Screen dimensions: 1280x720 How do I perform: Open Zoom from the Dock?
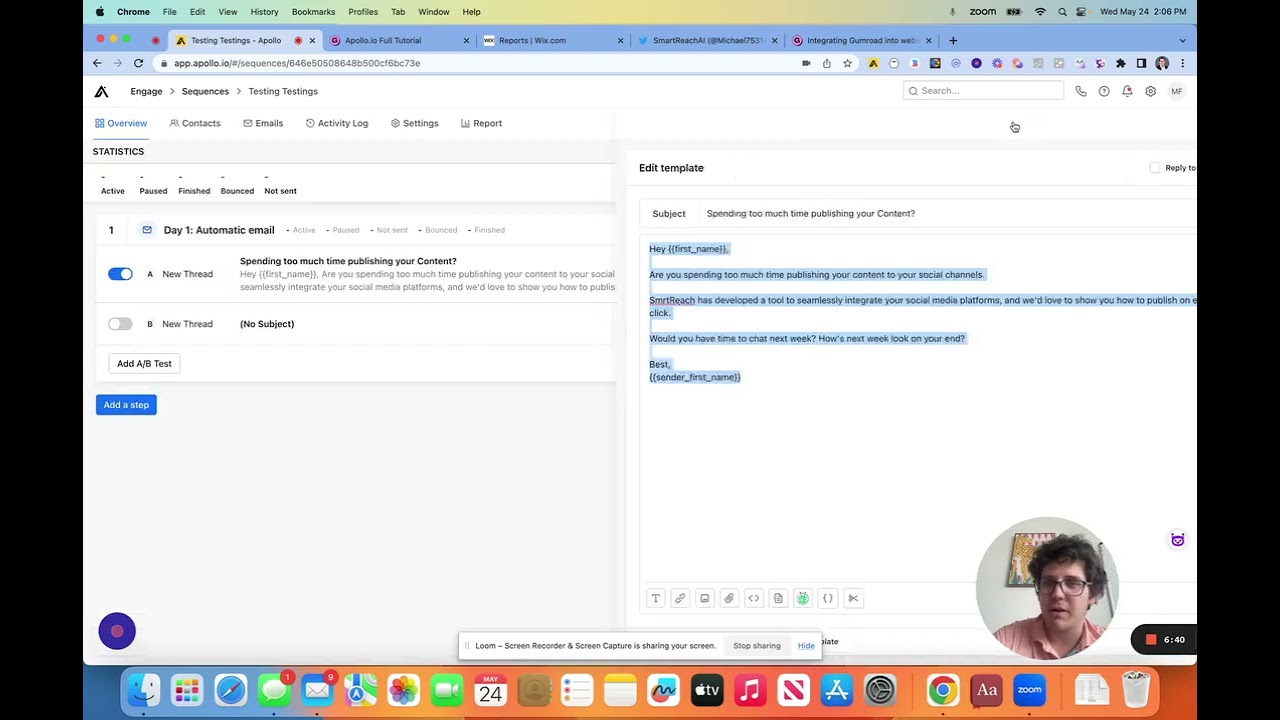(x=1029, y=690)
